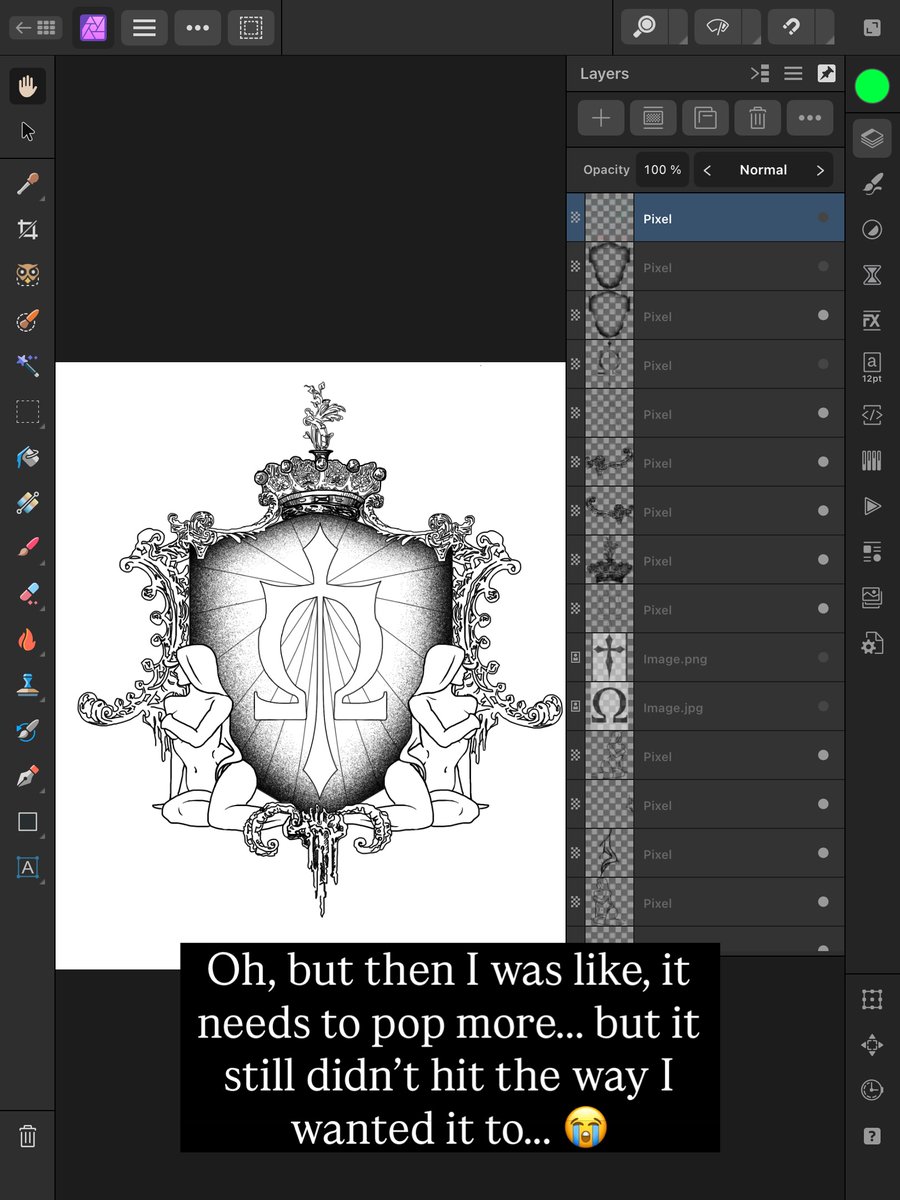Open the piano-keys studio icon

coord(872,460)
